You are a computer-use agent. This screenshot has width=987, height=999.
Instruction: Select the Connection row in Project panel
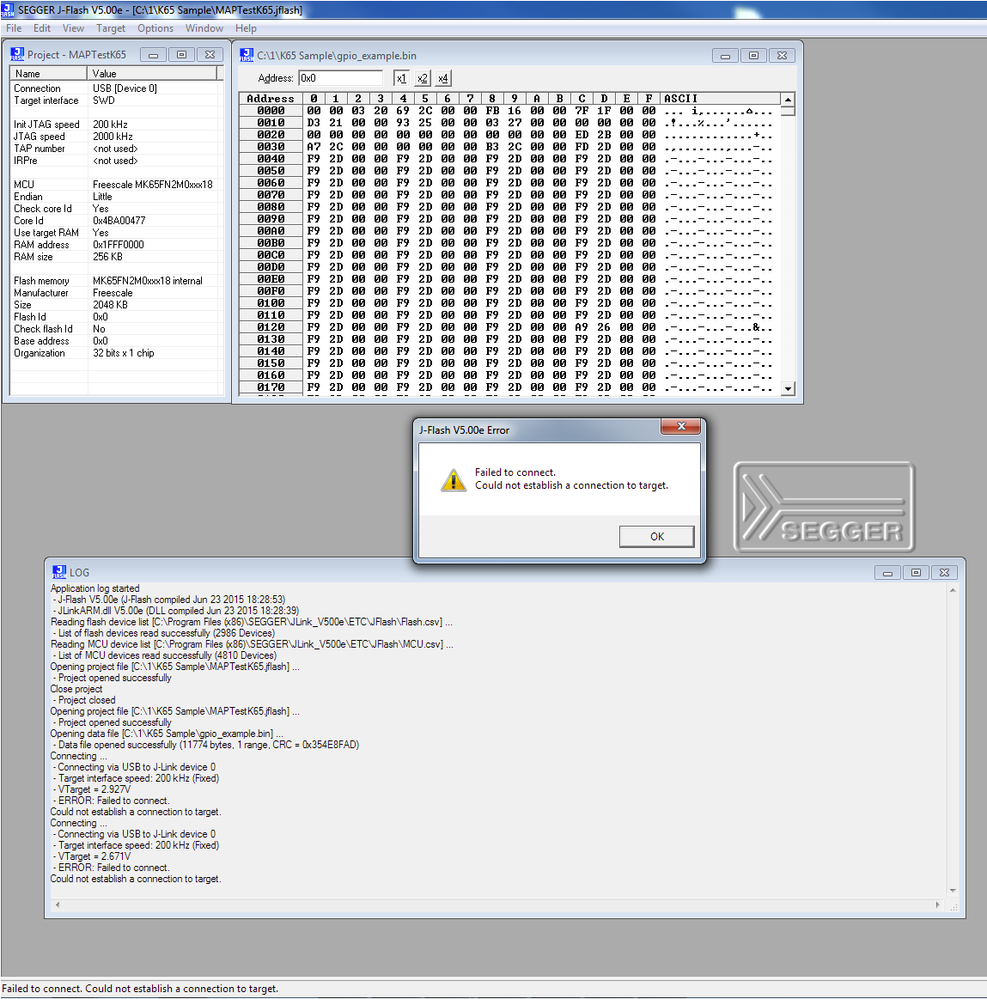coord(116,89)
